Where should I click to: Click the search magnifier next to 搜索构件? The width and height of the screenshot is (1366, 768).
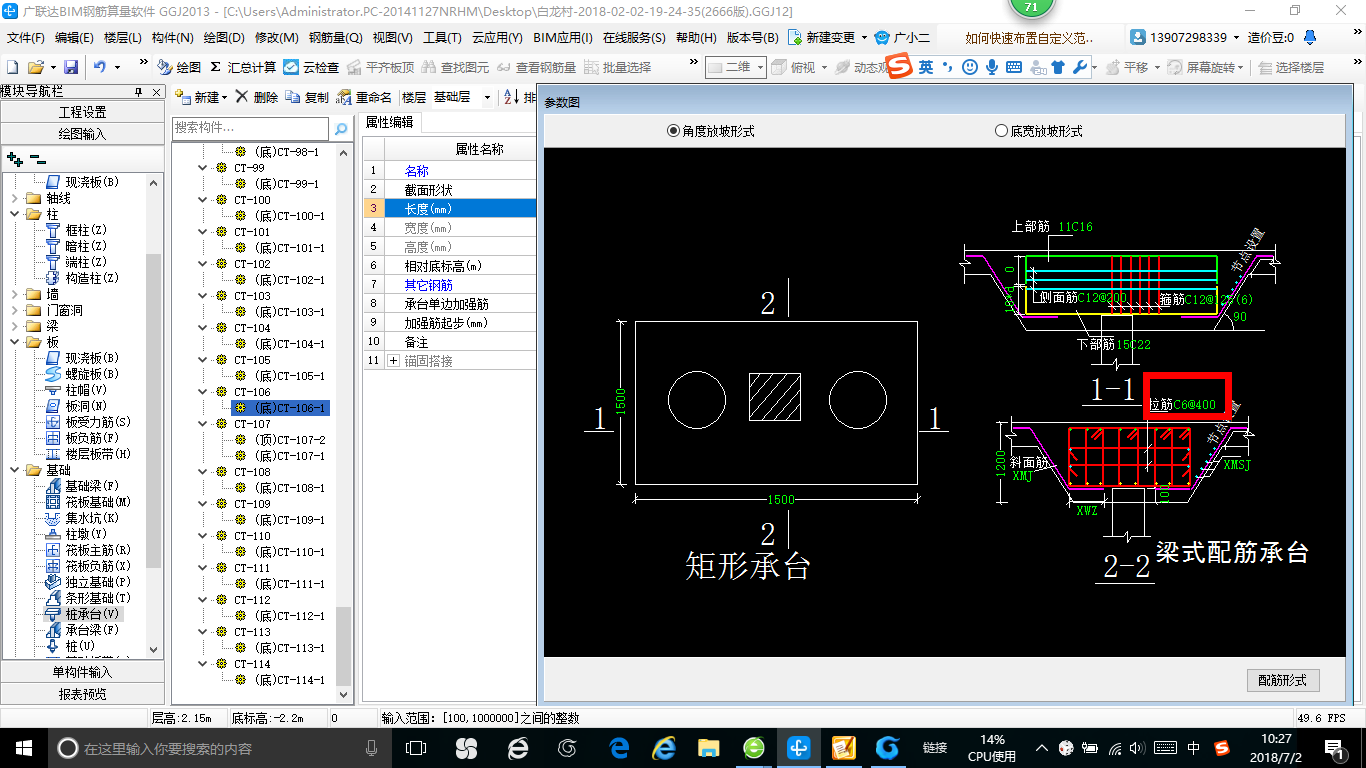point(341,128)
